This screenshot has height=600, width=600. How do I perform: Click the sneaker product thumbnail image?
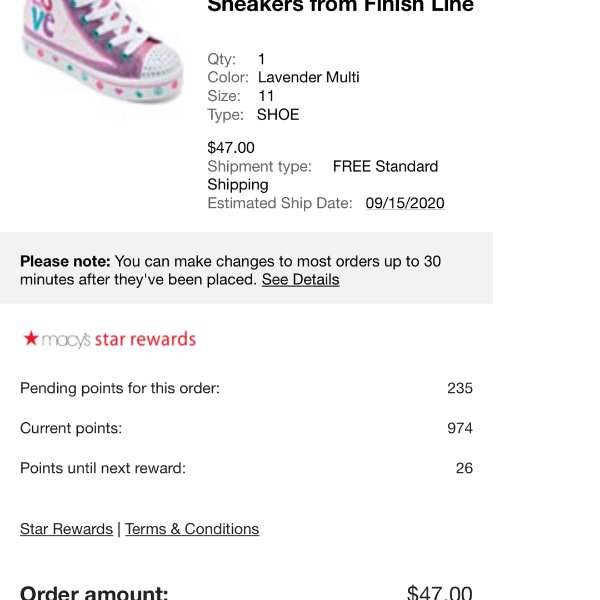click(101, 52)
